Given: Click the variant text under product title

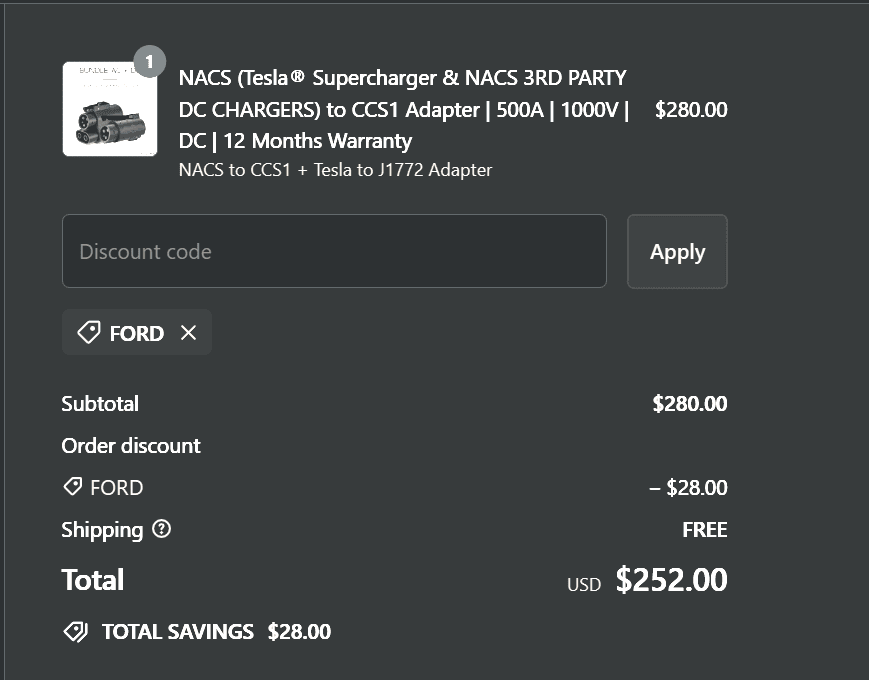Looking at the screenshot, I should point(335,170).
